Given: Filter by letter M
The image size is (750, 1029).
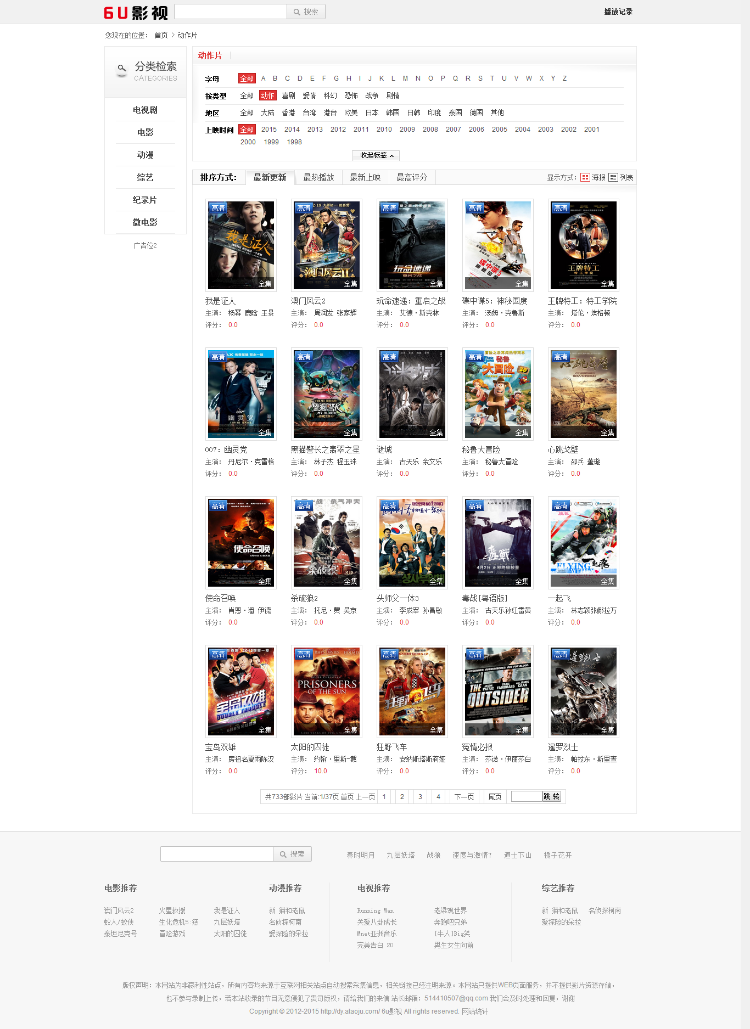Looking at the screenshot, I should point(406,78).
